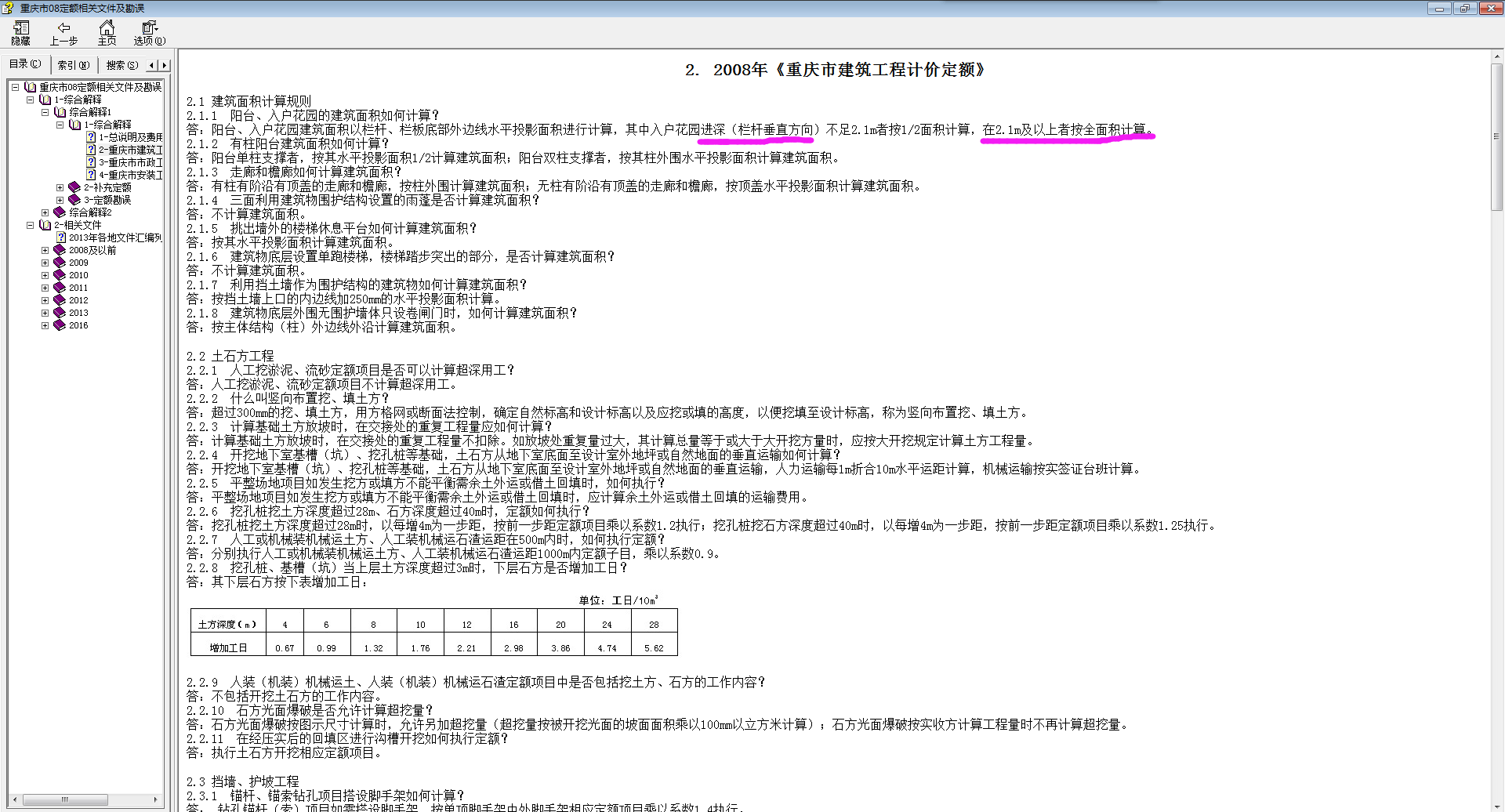
Task: Click the book icon next to 2013
Action: pyautogui.click(x=60, y=313)
